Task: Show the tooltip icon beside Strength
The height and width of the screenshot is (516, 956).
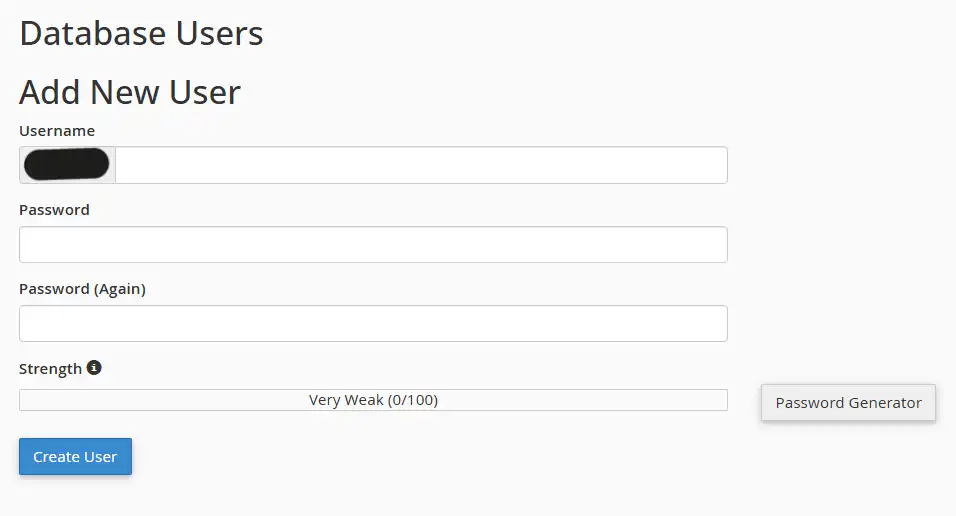Action: [x=94, y=368]
